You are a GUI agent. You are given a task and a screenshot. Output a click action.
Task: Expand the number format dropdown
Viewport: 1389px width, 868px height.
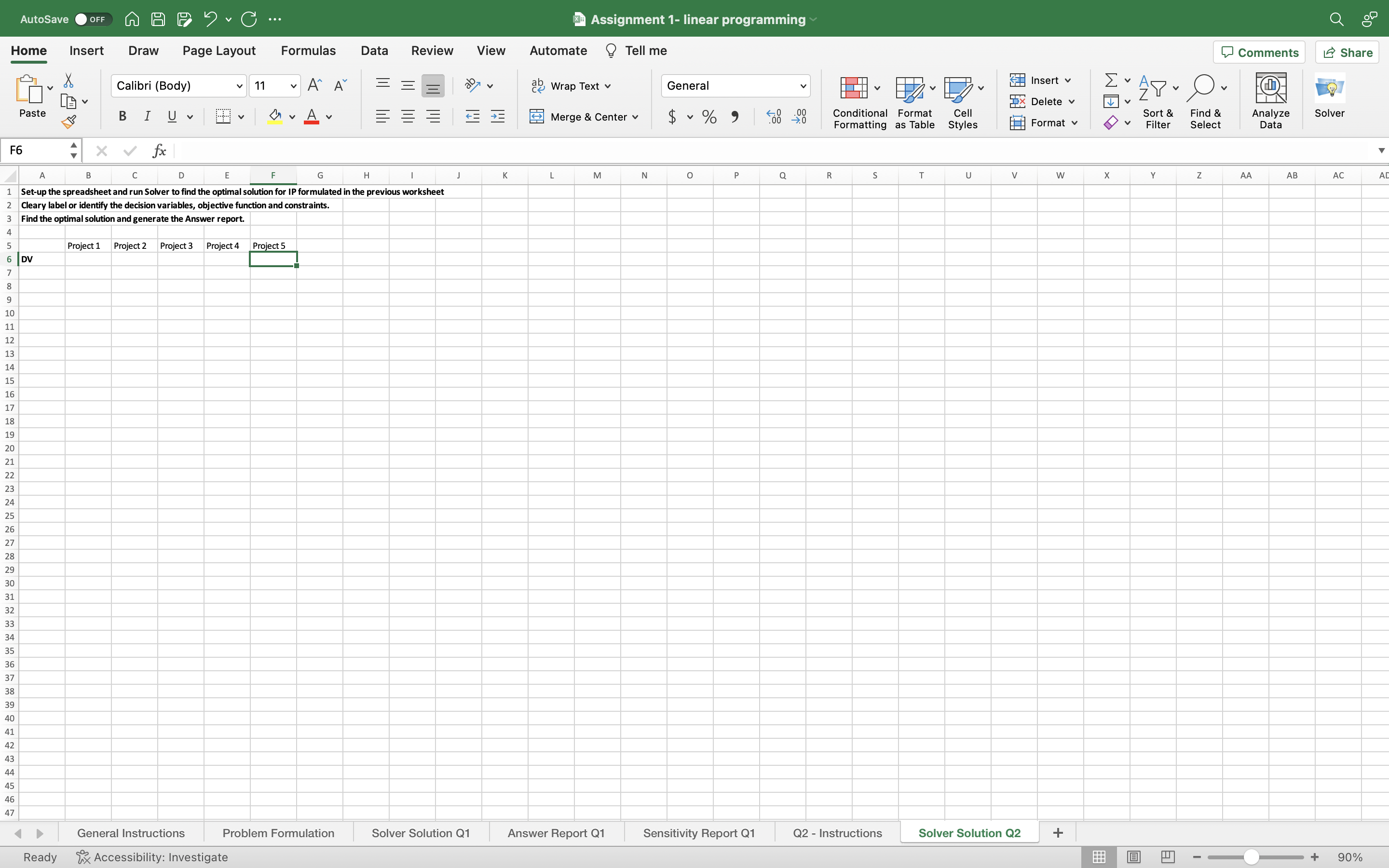(x=803, y=85)
